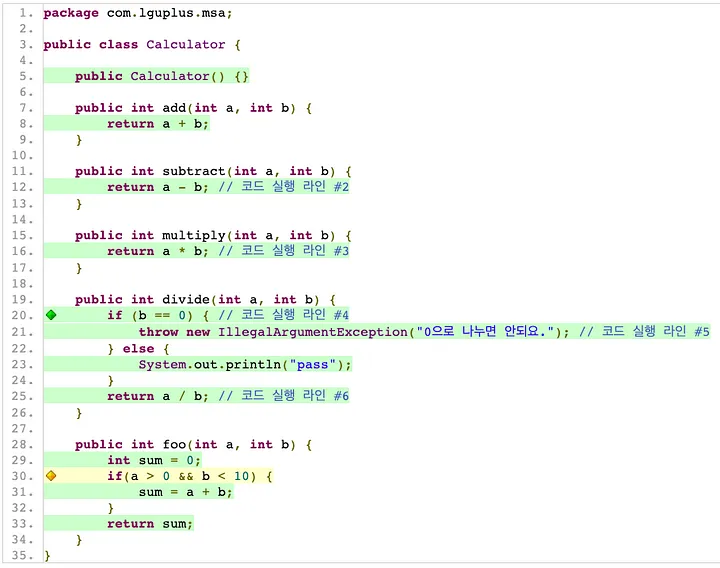The image size is (720, 568).
Task: Click the yellow 'if(a > 0 && b < 10)' line
Action: [190, 476]
